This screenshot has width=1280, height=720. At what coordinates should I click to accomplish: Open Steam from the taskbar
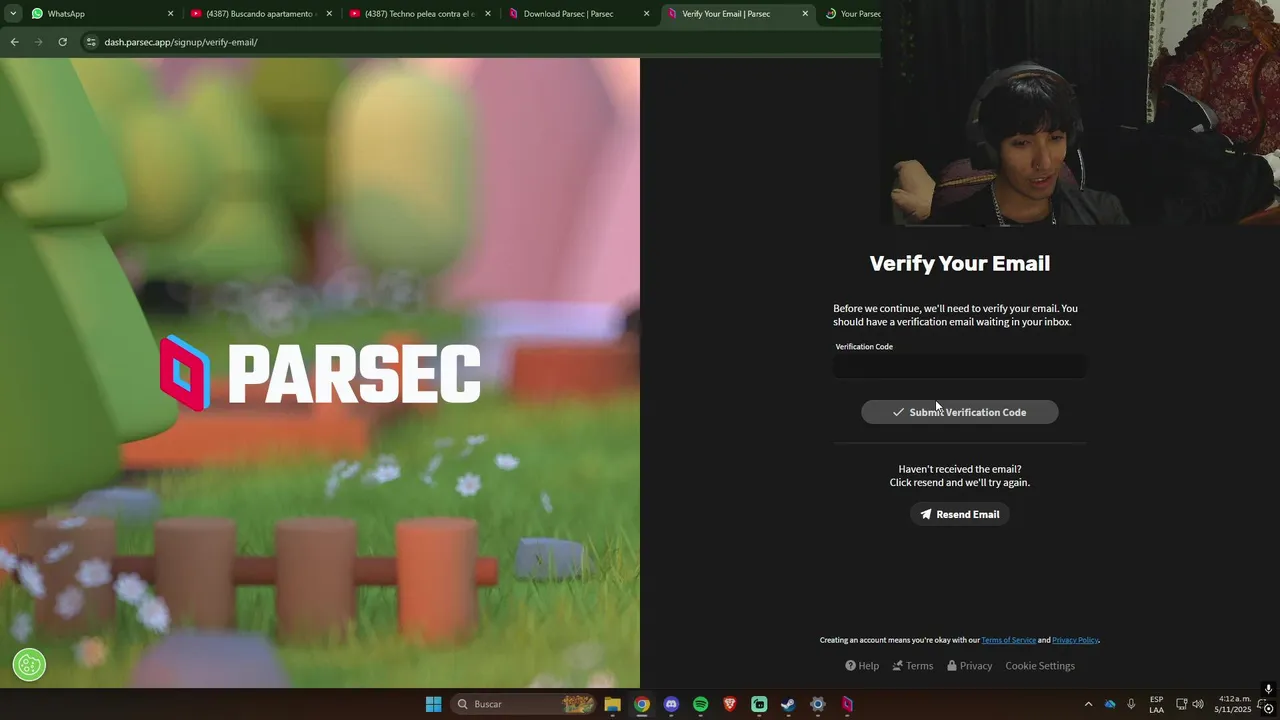pyautogui.click(x=788, y=704)
